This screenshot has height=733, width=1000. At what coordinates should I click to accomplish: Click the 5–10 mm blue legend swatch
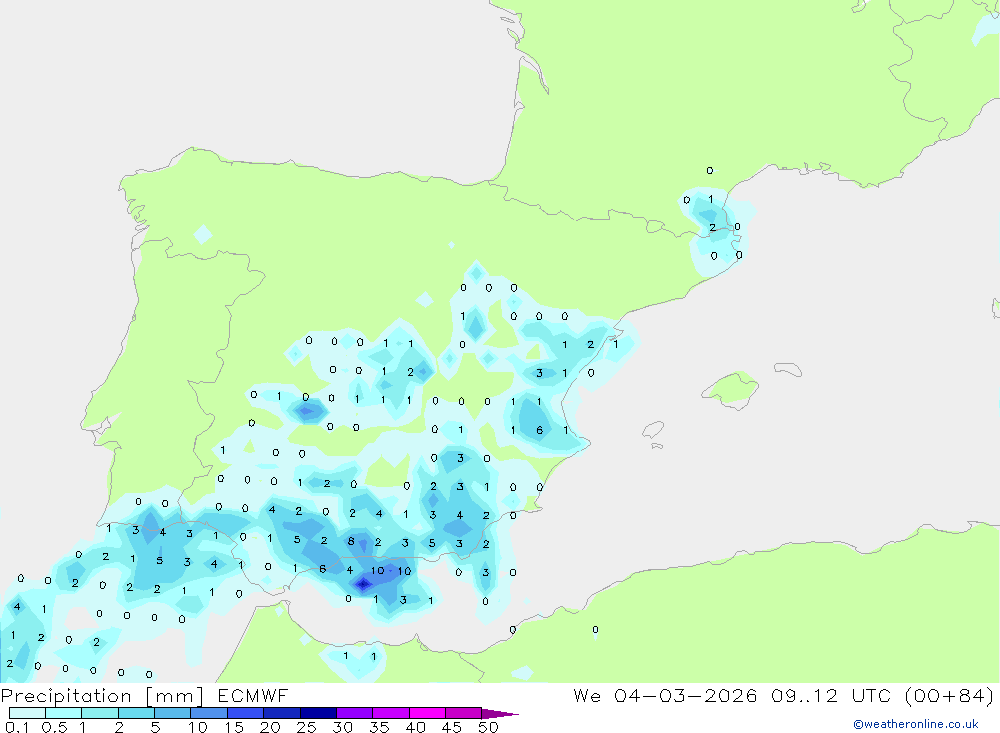pos(172,713)
